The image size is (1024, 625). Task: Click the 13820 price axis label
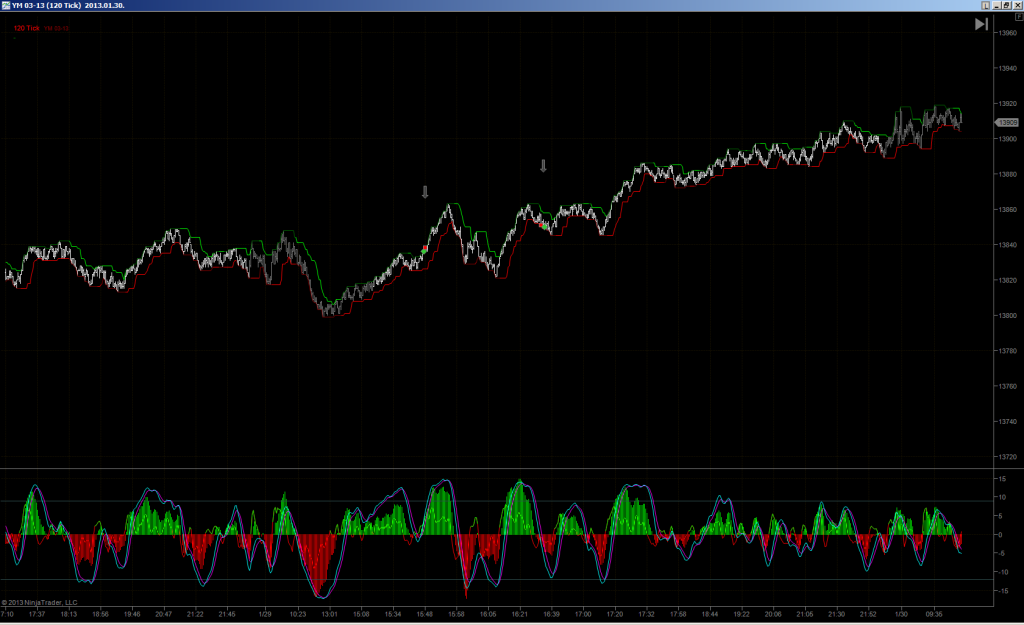point(1008,280)
